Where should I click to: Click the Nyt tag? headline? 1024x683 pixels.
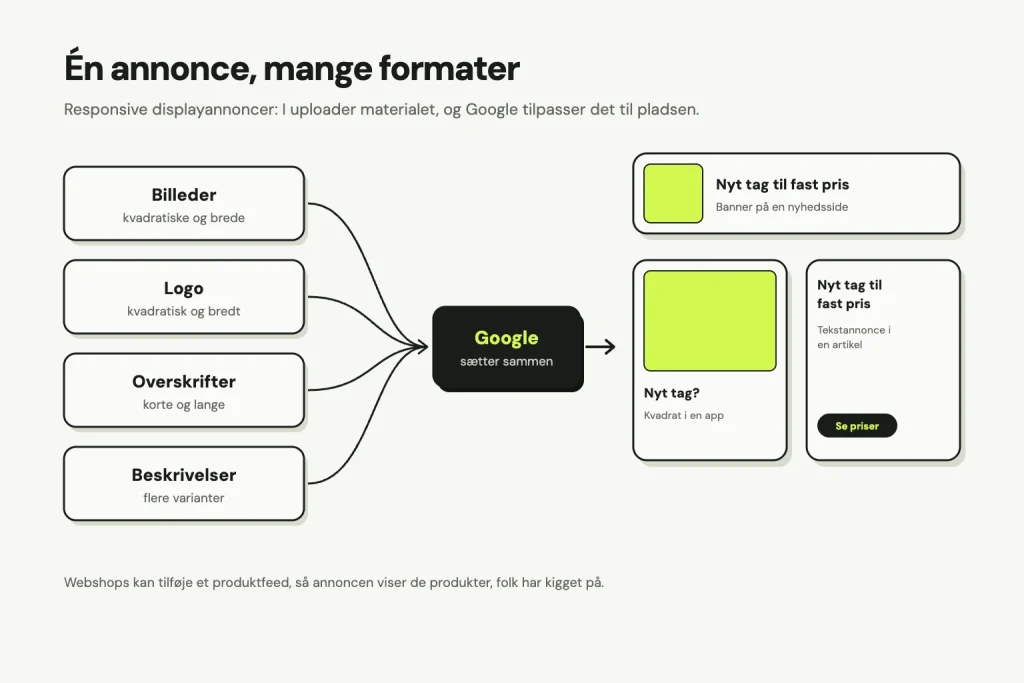tap(671, 393)
